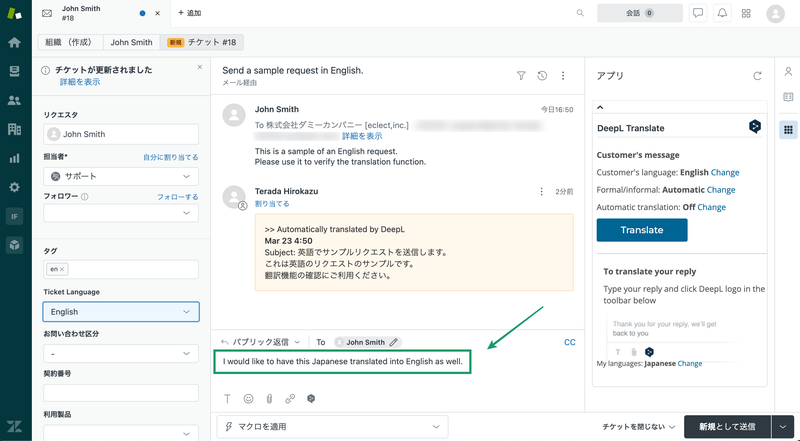The height and width of the screenshot is (441, 800).
Task: Open the お問い合わせ区分 dropdown
Action: 121,353
